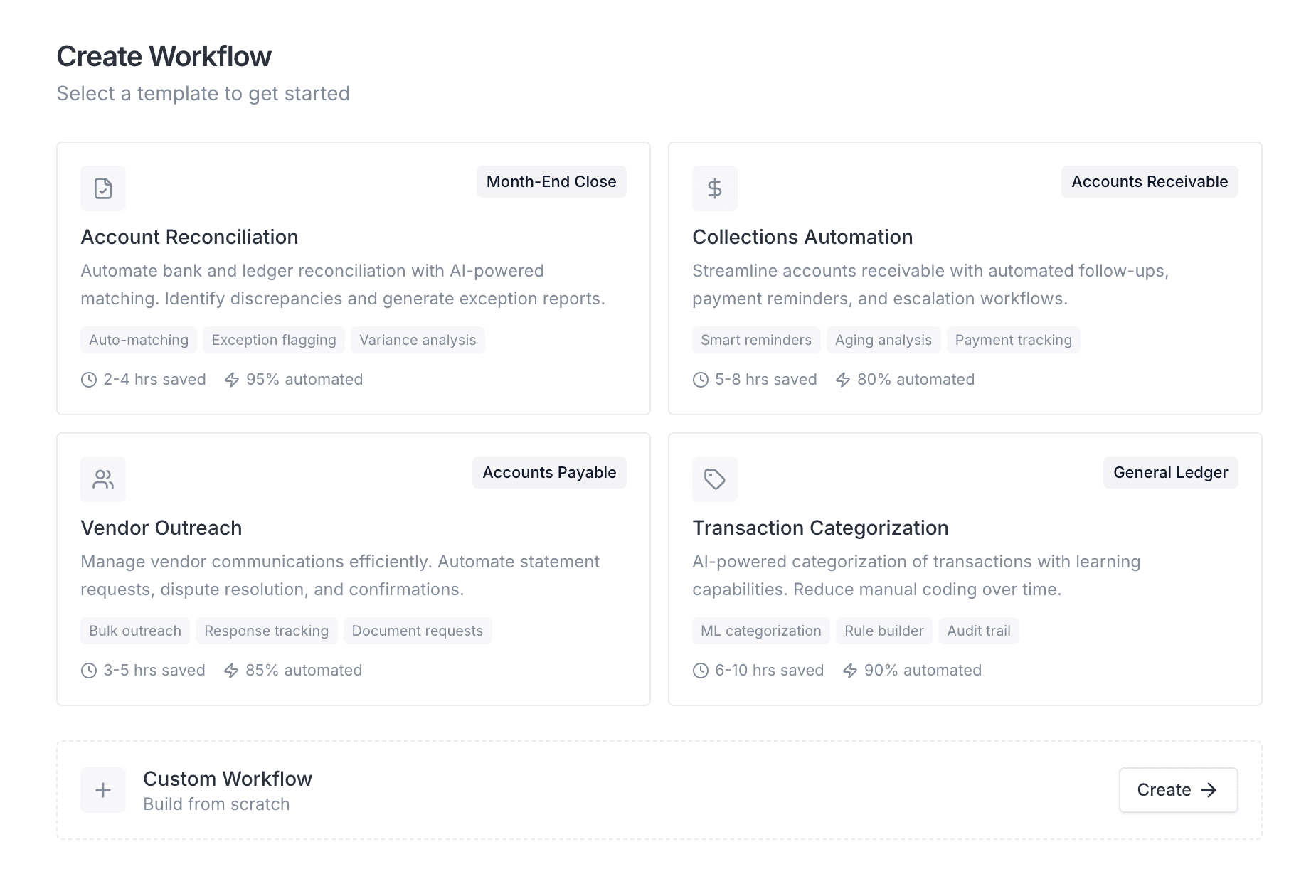Open the Transaction Categorization template title
This screenshot has width=1316, height=896.
[x=820, y=528]
